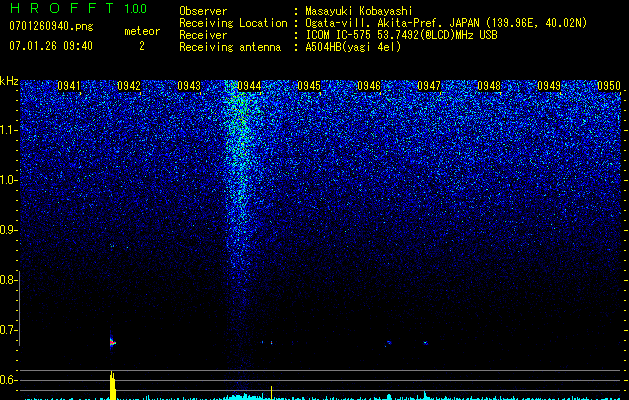Click the 0950 time marker
Image resolution: width=629 pixels, height=400 pixels.
[x=609, y=86]
